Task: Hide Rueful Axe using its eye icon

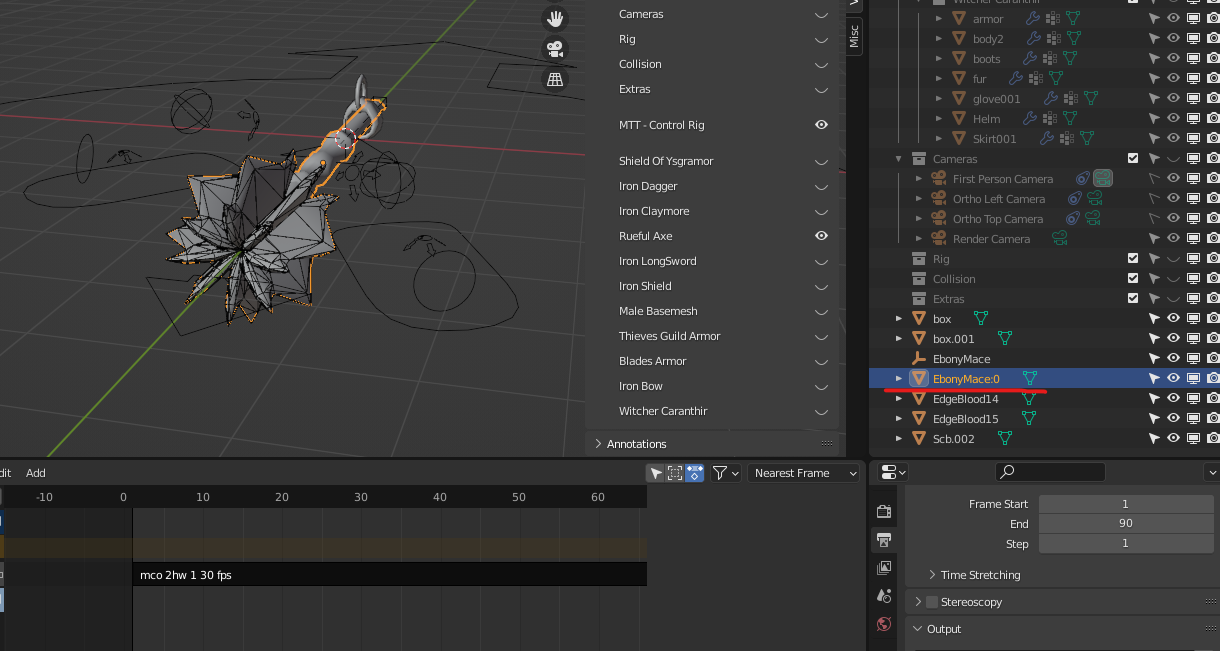Action: pos(821,236)
